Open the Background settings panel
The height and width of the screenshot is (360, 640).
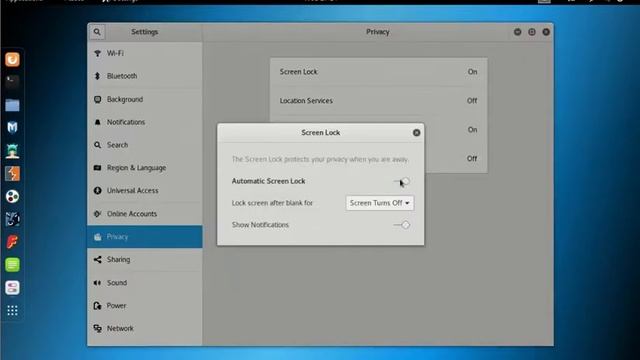[145, 99]
